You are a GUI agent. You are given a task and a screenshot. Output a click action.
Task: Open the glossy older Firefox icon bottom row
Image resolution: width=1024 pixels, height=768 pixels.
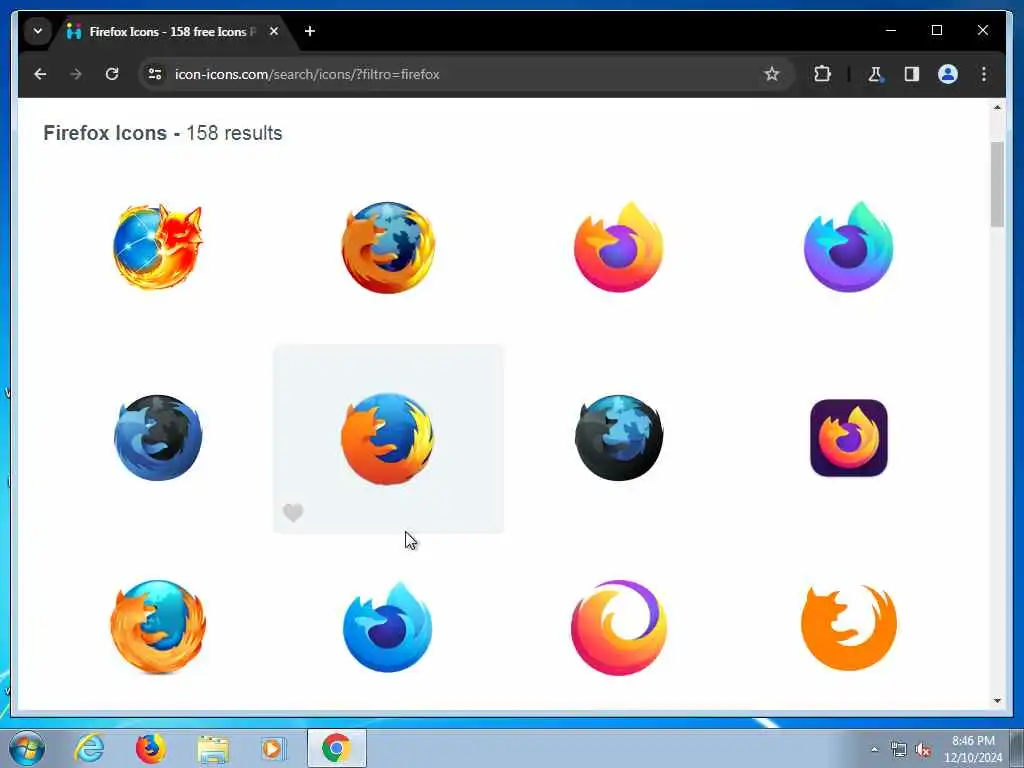(x=158, y=626)
